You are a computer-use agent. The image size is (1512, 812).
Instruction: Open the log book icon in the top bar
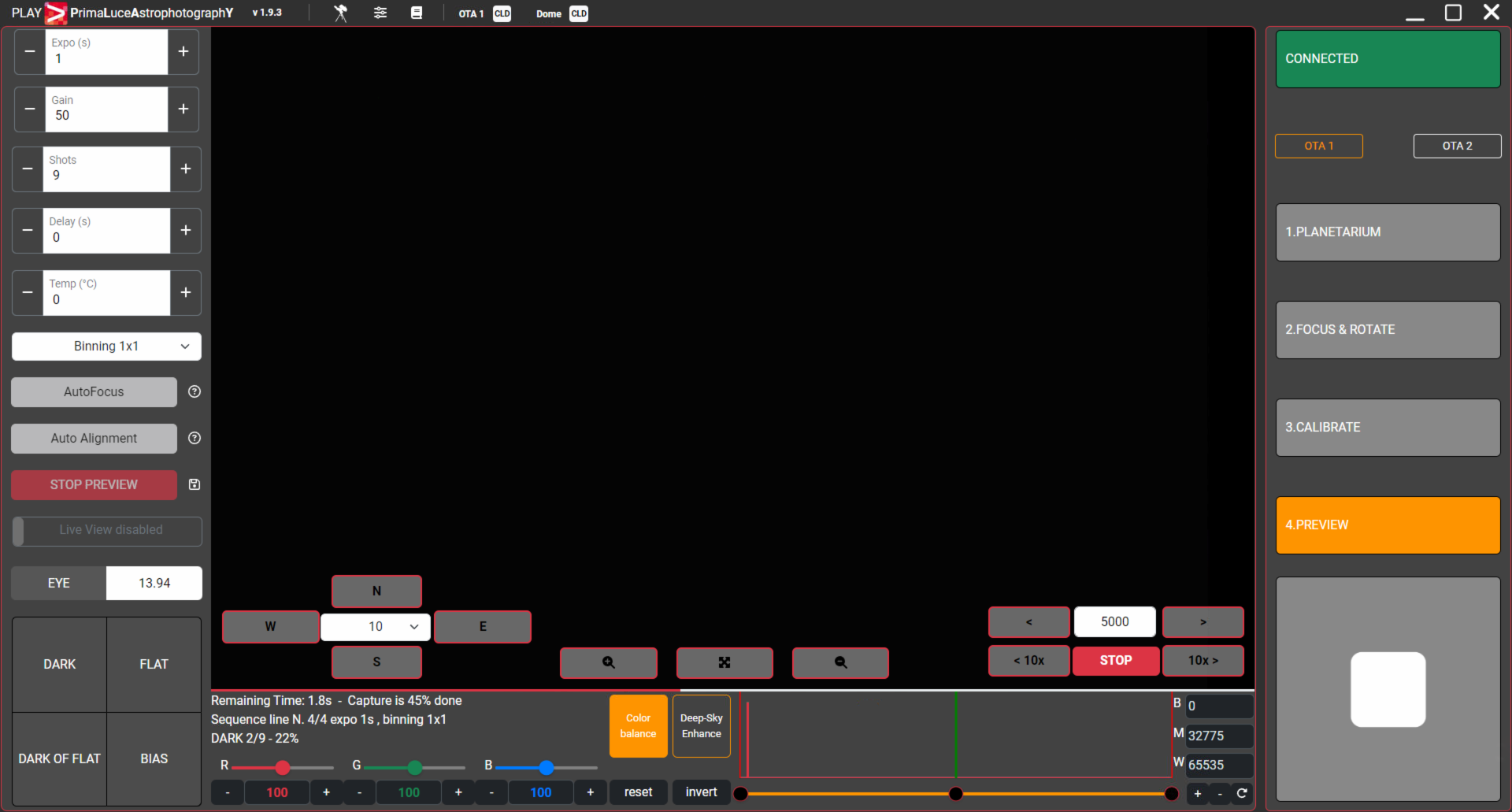click(x=417, y=13)
